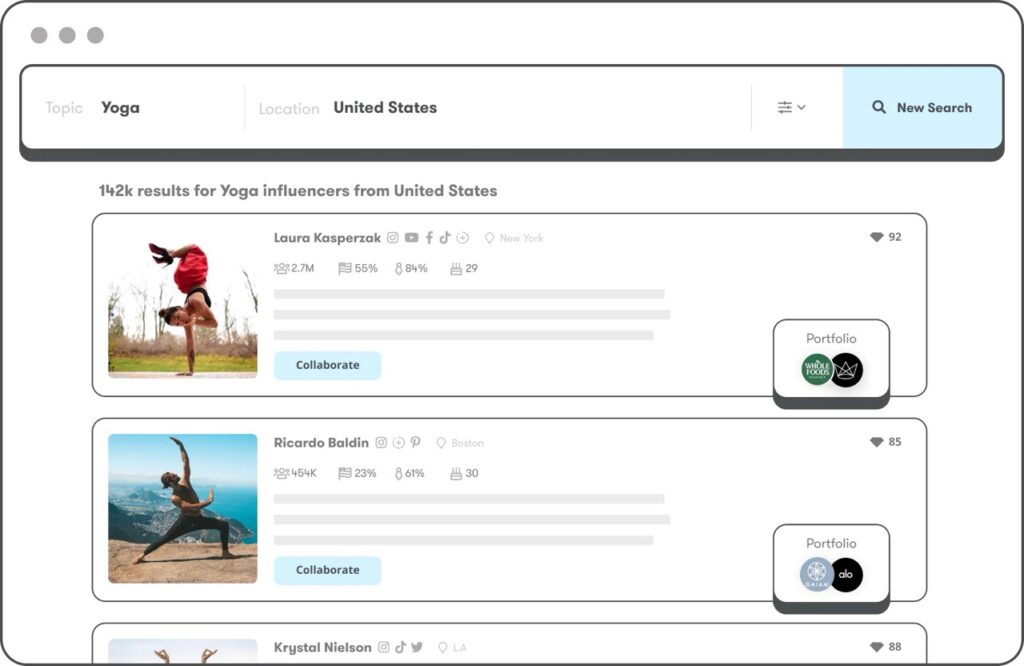The width and height of the screenshot is (1024, 666).
Task: Click the Boston location text
Action: pyautogui.click(x=468, y=443)
